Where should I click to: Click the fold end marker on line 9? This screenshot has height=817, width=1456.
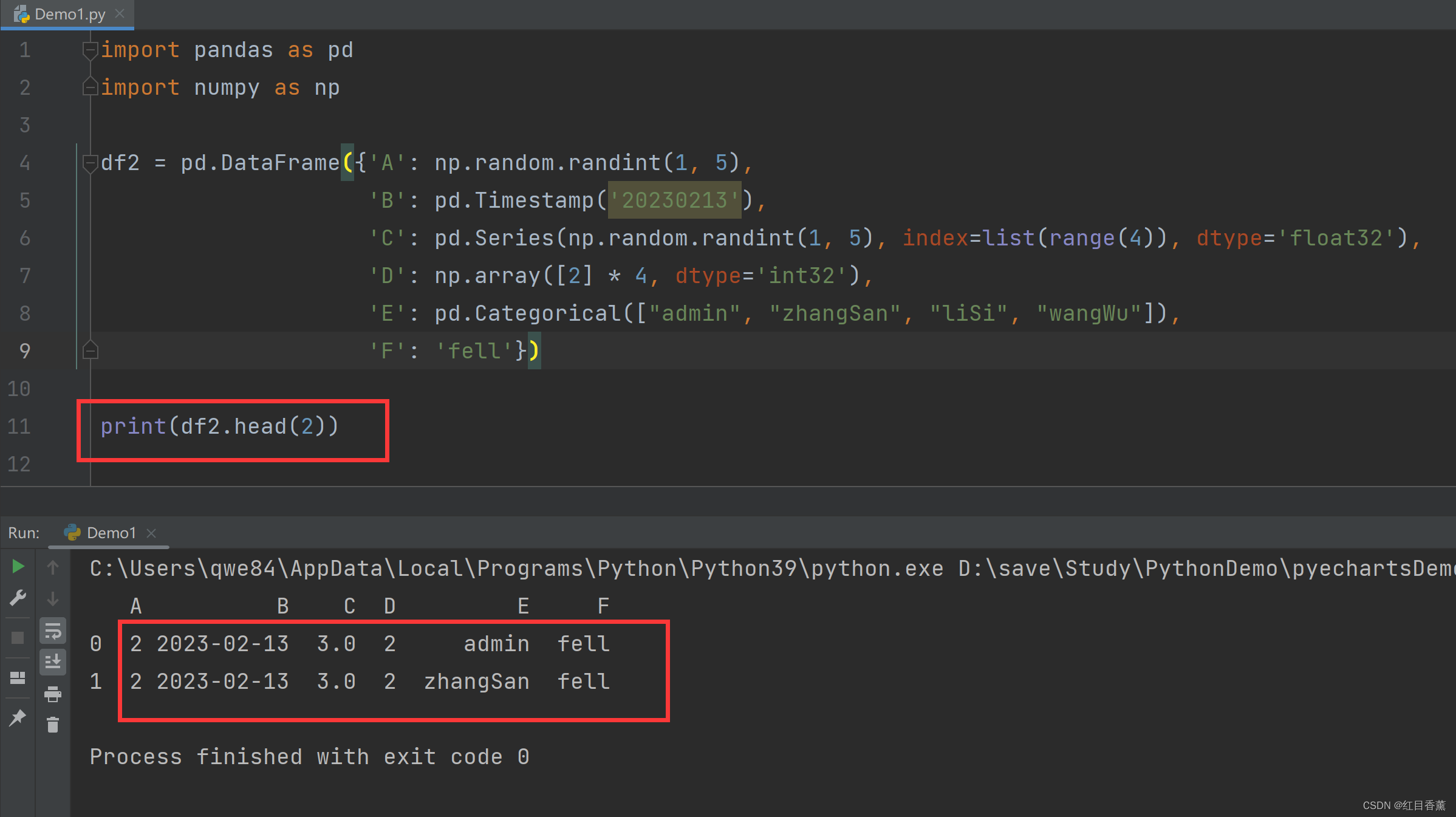click(x=90, y=350)
